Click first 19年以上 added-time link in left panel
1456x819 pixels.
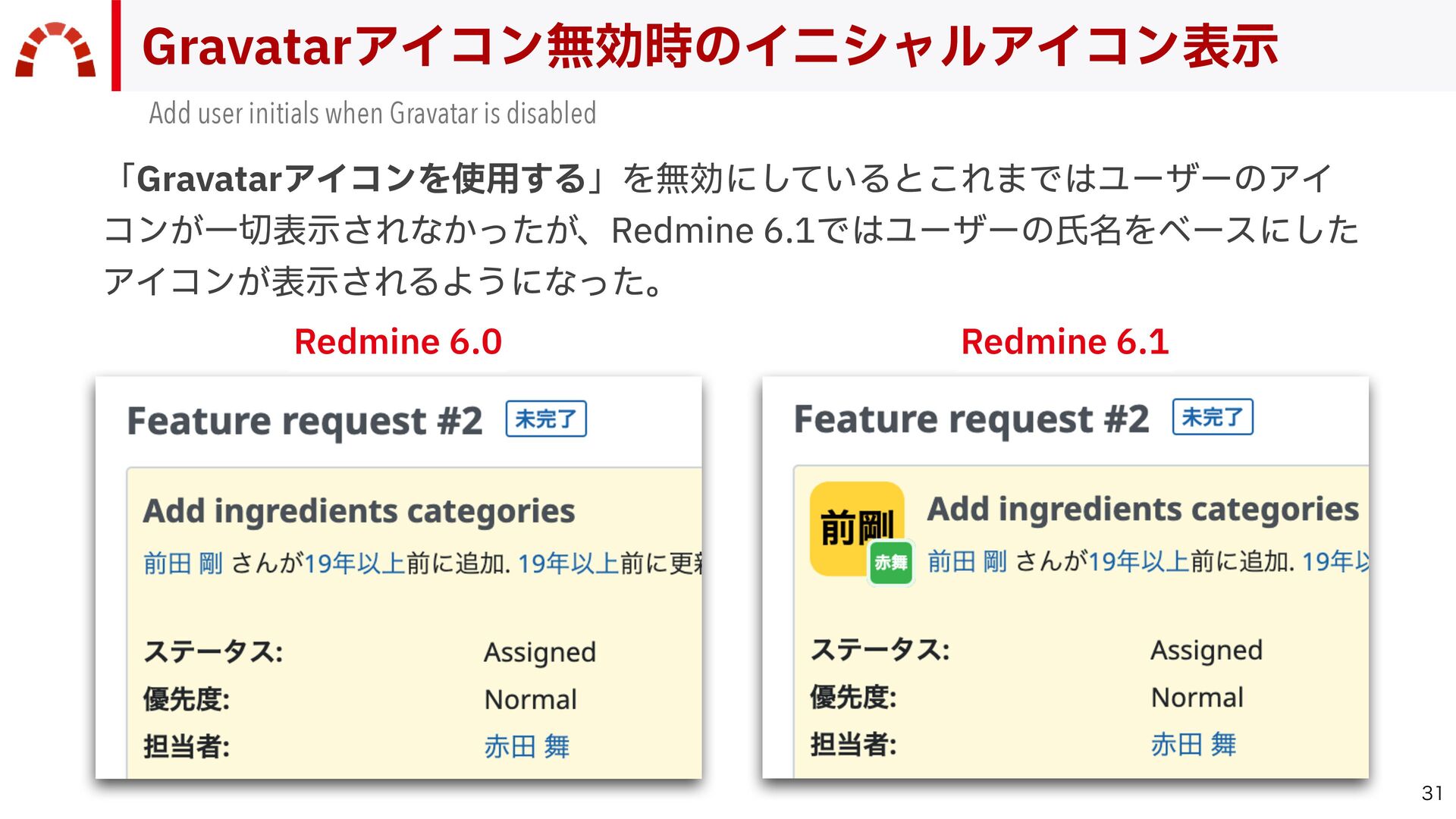pyautogui.click(x=354, y=563)
